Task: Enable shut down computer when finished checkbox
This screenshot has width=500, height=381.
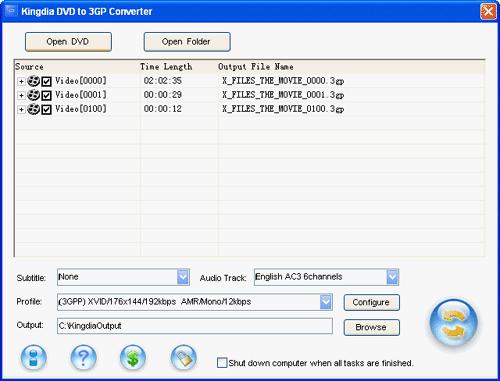Action: pos(222,363)
